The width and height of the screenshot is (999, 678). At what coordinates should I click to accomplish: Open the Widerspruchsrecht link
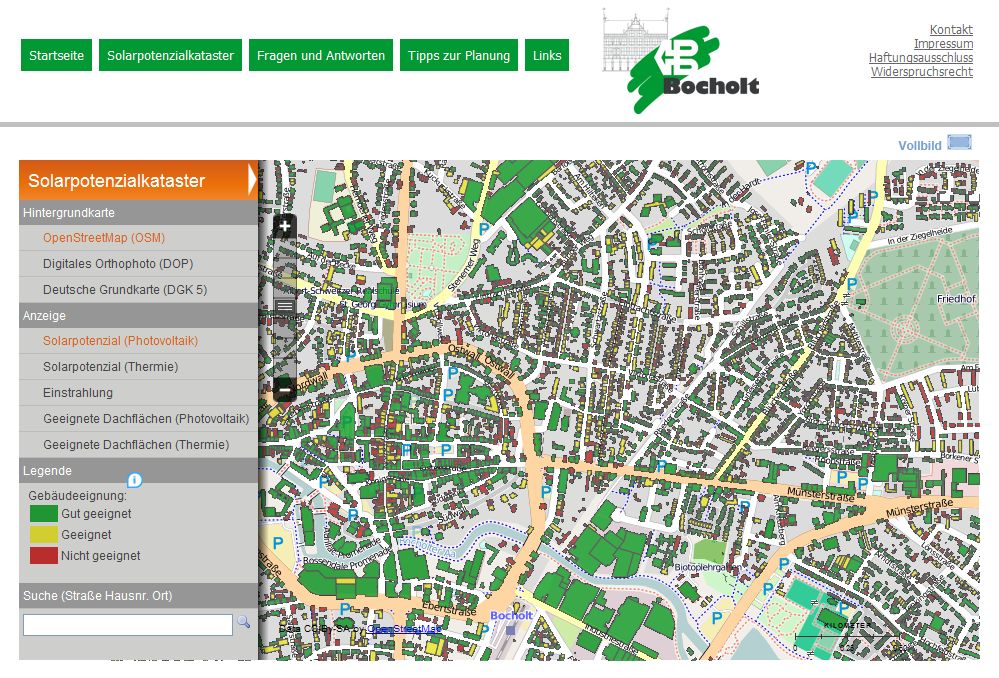(x=921, y=71)
